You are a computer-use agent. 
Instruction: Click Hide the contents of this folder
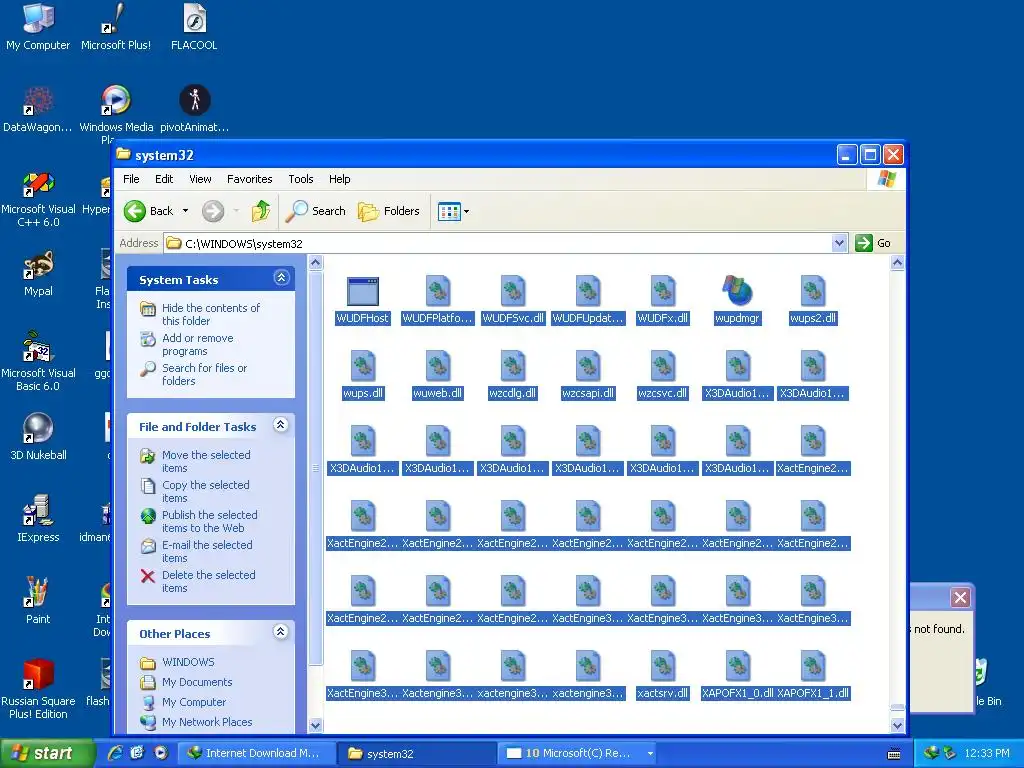(x=210, y=314)
